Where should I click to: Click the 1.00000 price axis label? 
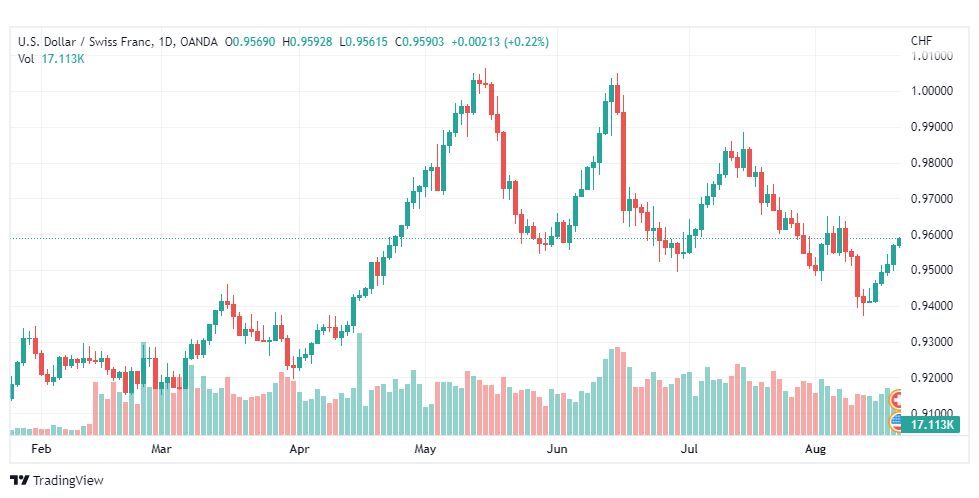pyautogui.click(x=932, y=90)
